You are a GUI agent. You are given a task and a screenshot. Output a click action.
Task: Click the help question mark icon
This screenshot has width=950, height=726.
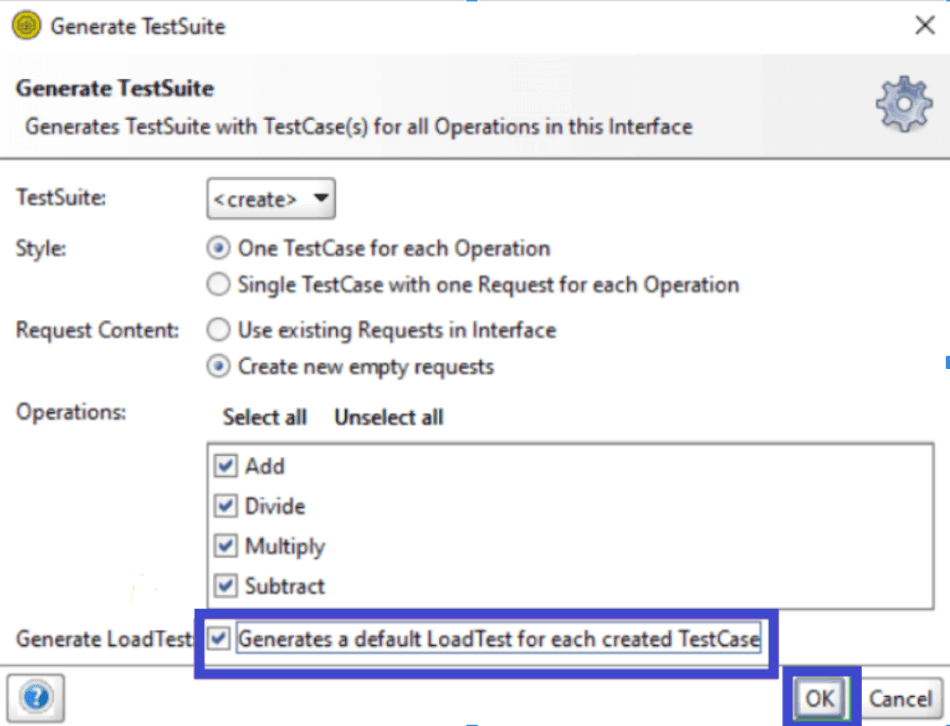click(36, 696)
